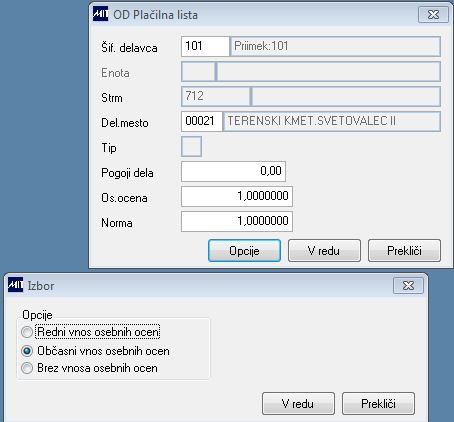Cancel with Prekliči in Izbor dialog
The image size is (454, 422).
[378, 403]
